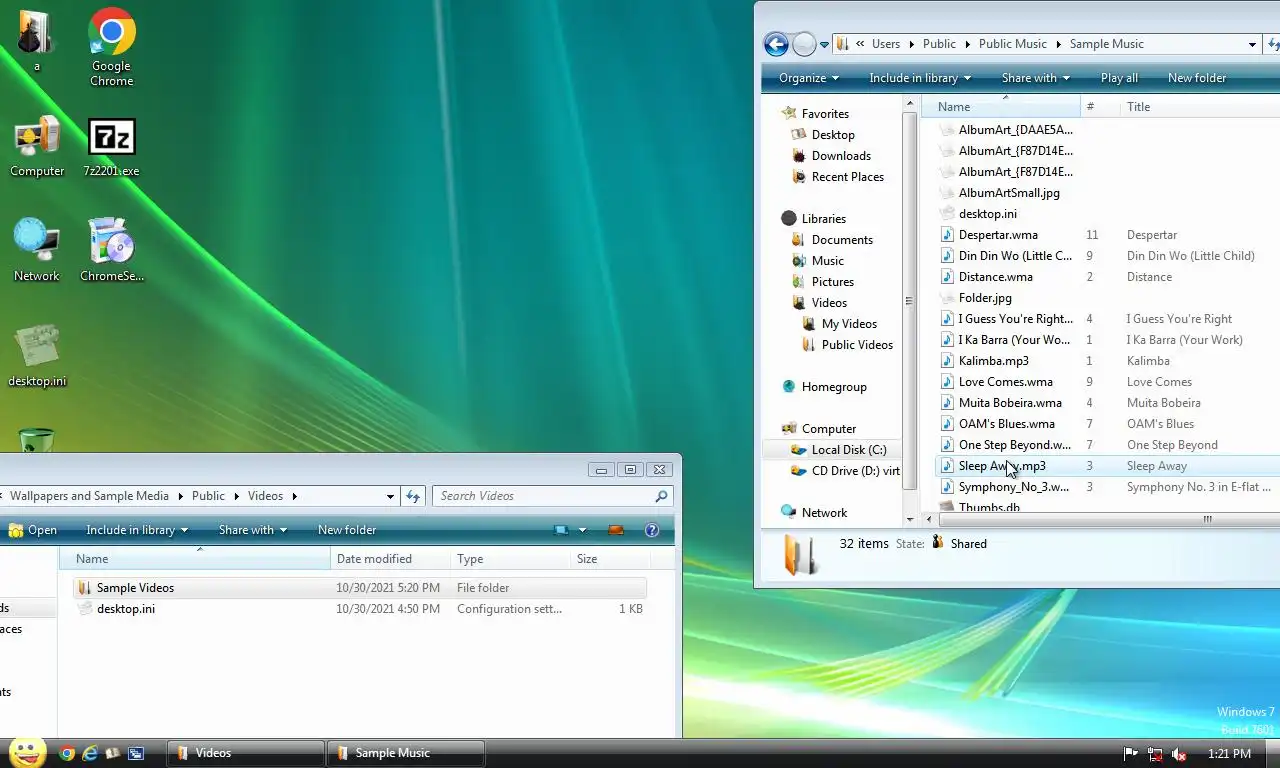Switch to Sample Music taskbar button
The width and height of the screenshot is (1280, 768).
[x=406, y=753]
